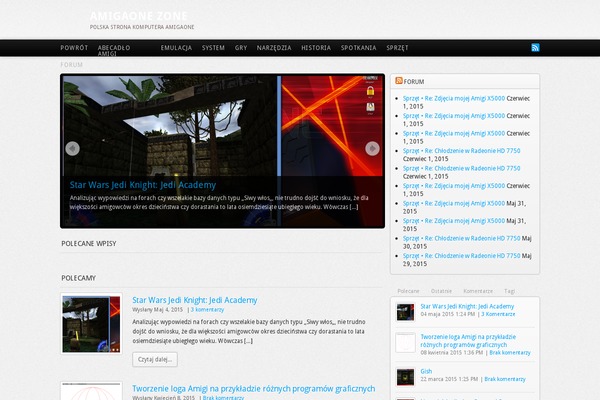This screenshot has width=600, height=400.
Task: Open the Gish link in sidebar
Action: [426, 371]
